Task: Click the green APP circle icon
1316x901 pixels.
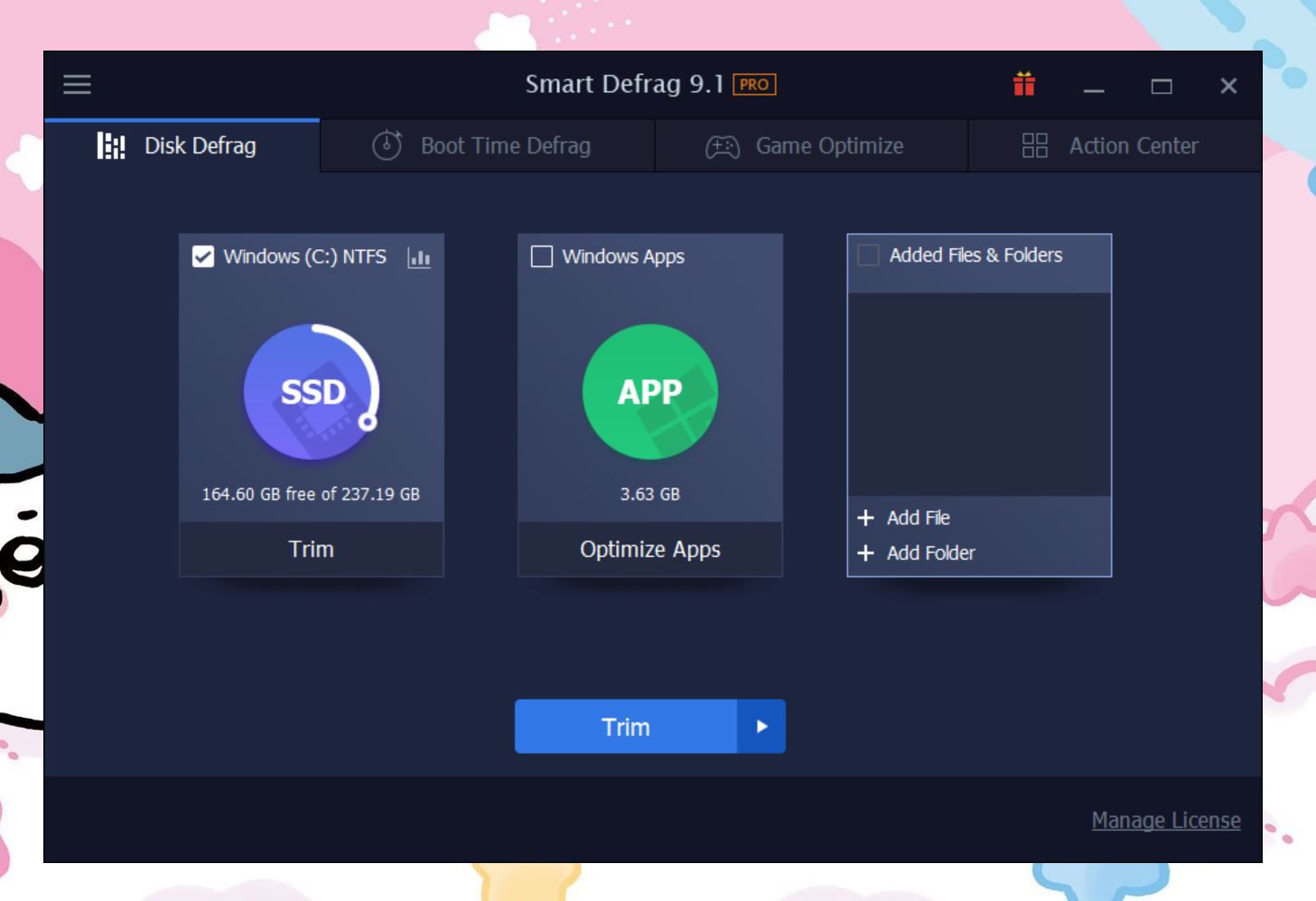Action: coord(650,392)
